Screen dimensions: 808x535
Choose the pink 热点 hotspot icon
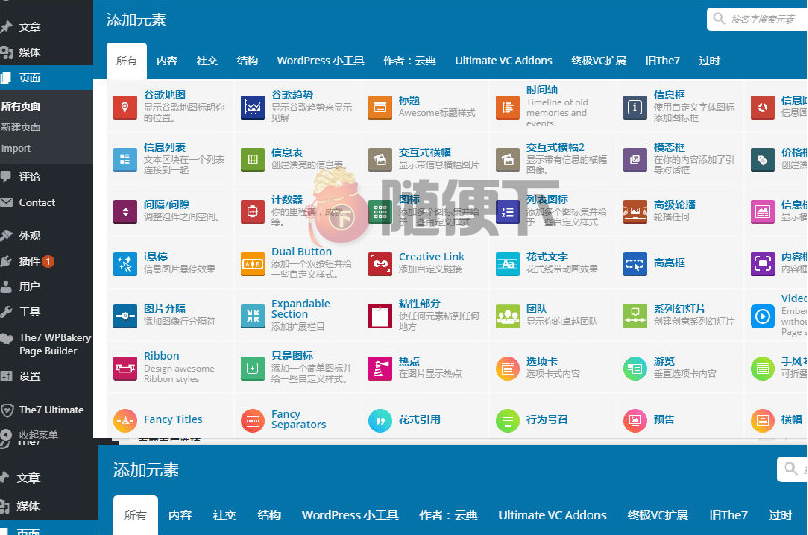(x=380, y=369)
